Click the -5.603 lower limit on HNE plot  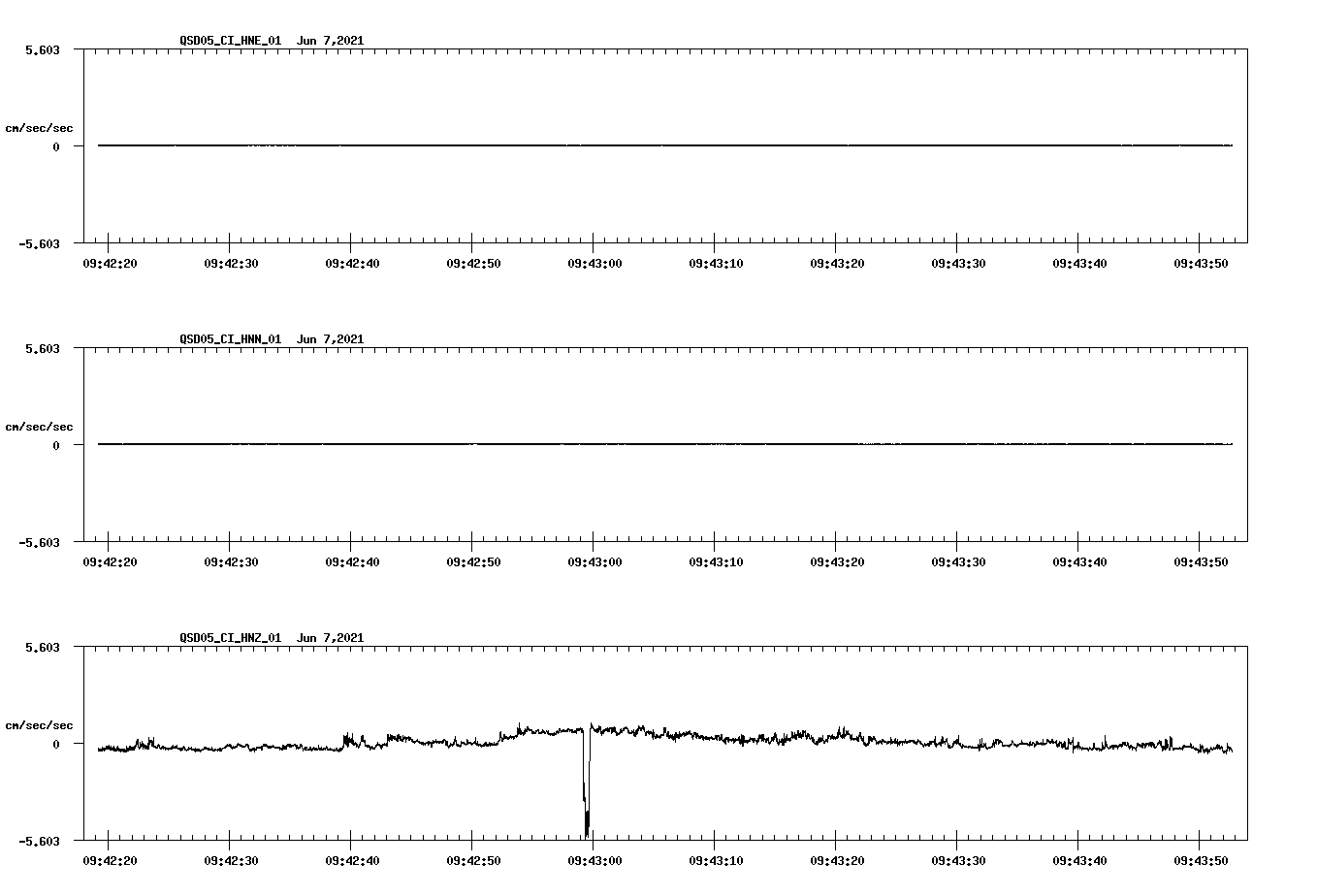click(39, 243)
